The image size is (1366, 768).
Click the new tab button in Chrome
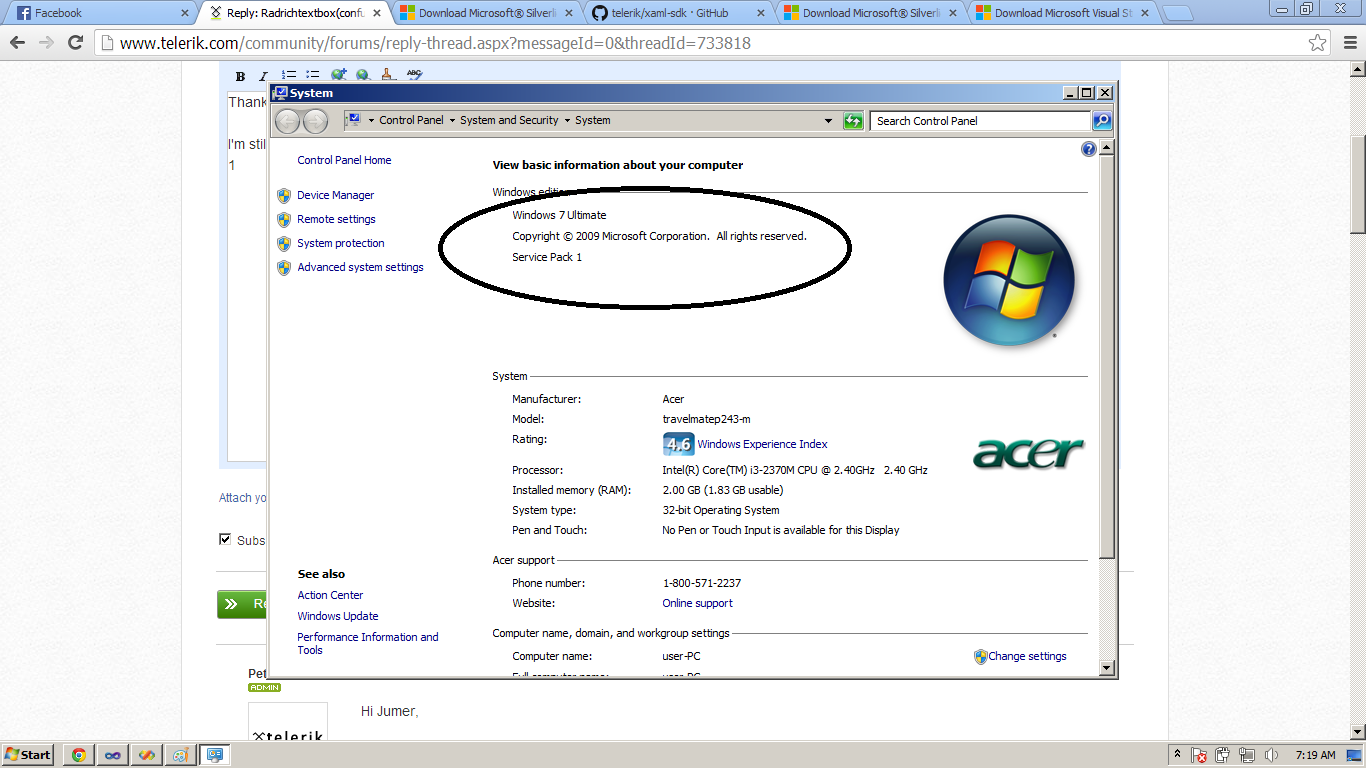click(1178, 14)
